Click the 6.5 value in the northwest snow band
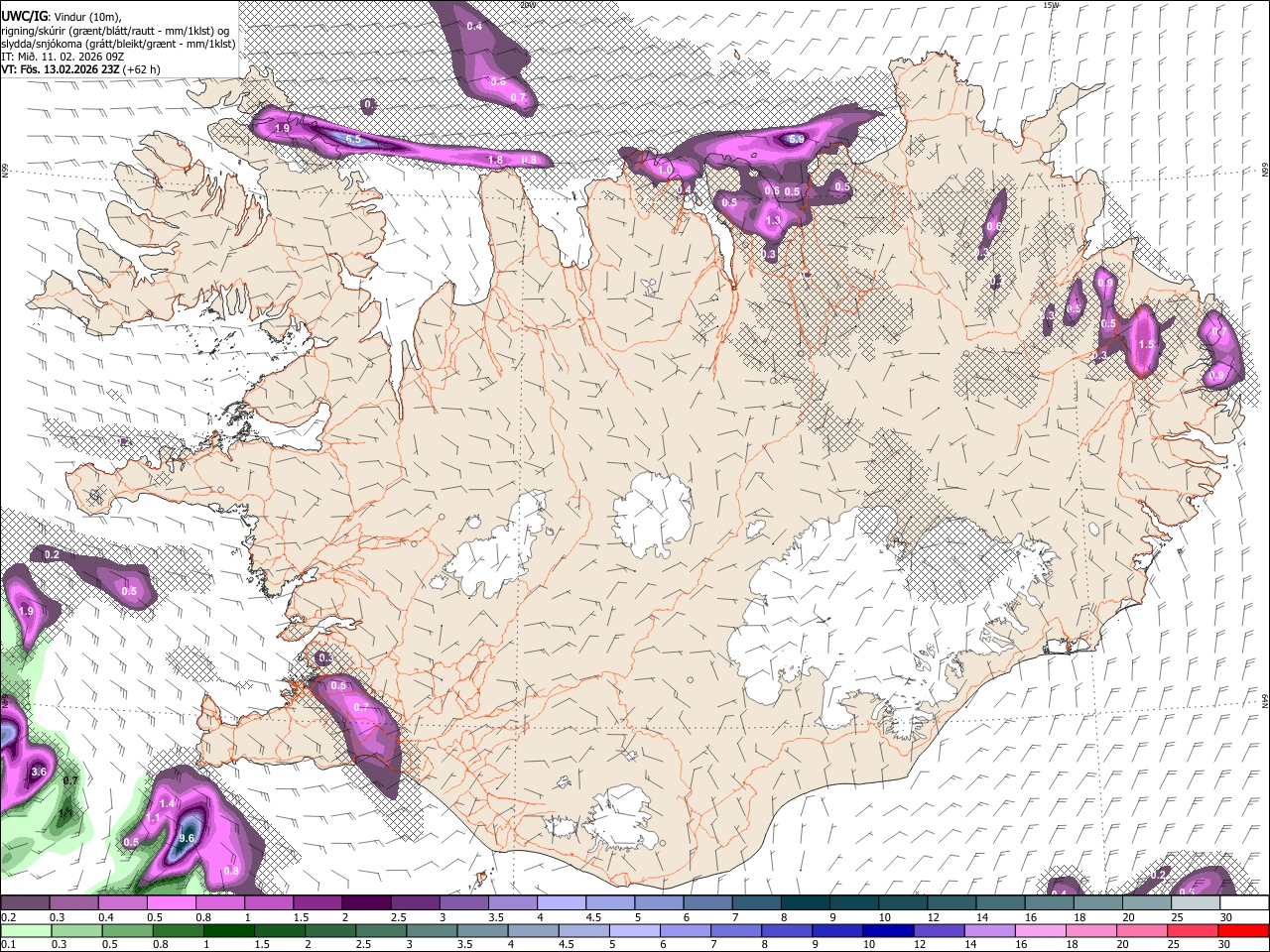Image resolution: width=1270 pixels, height=952 pixels. (353, 140)
